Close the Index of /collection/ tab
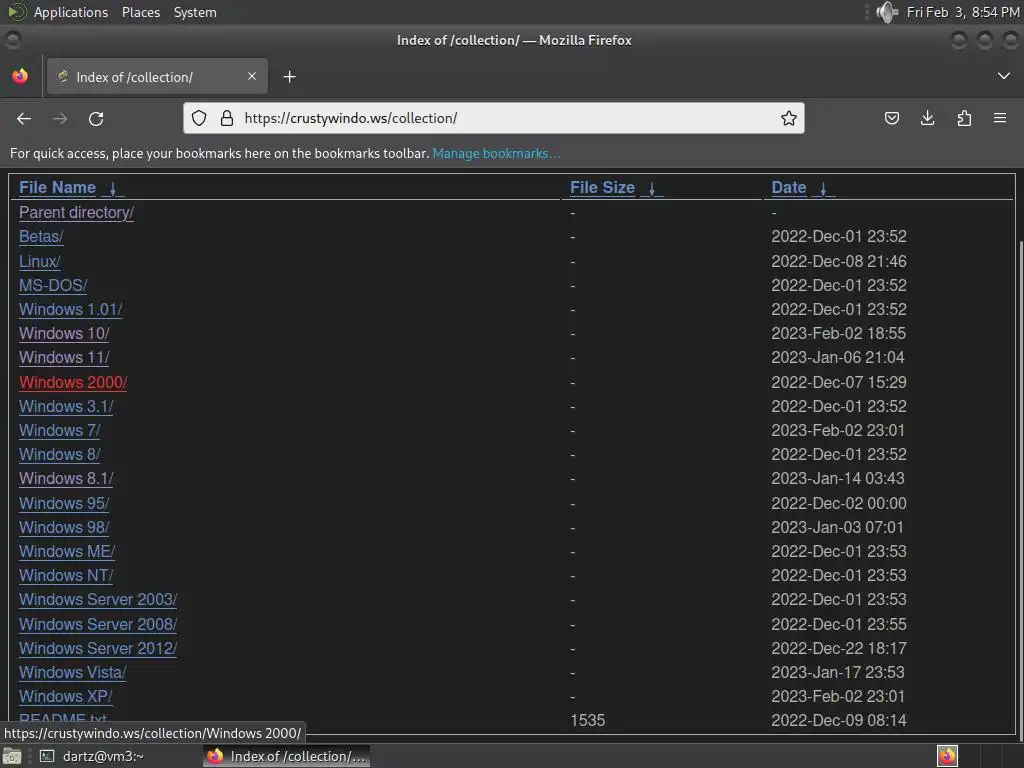This screenshot has width=1024, height=768. [251, 76]
